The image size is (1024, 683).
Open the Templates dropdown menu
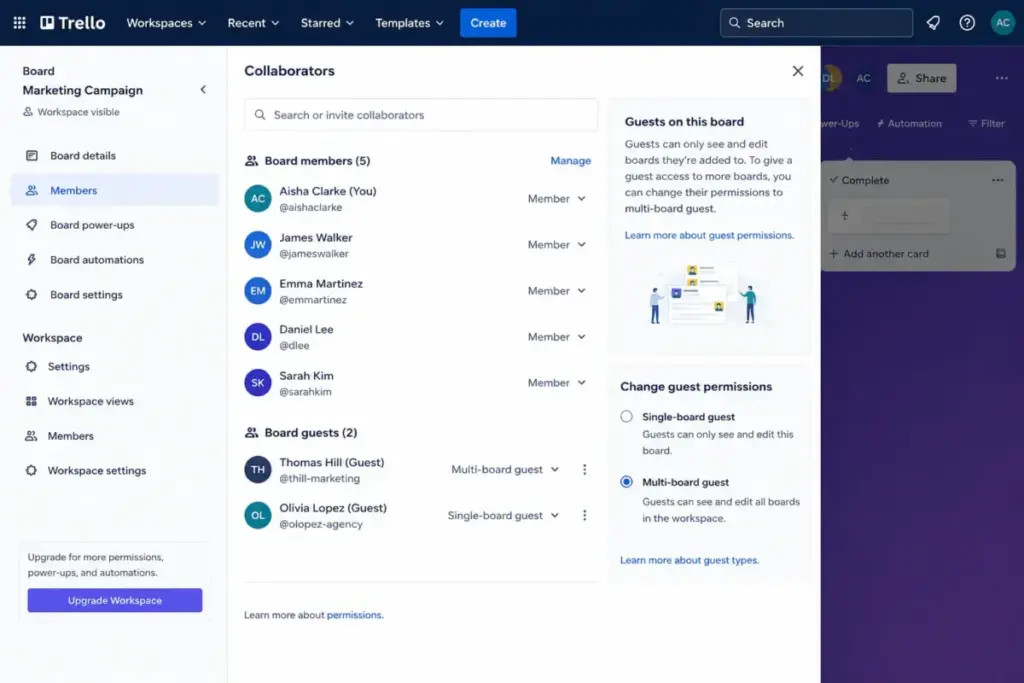pyautogui.click(x=409, y=23)
